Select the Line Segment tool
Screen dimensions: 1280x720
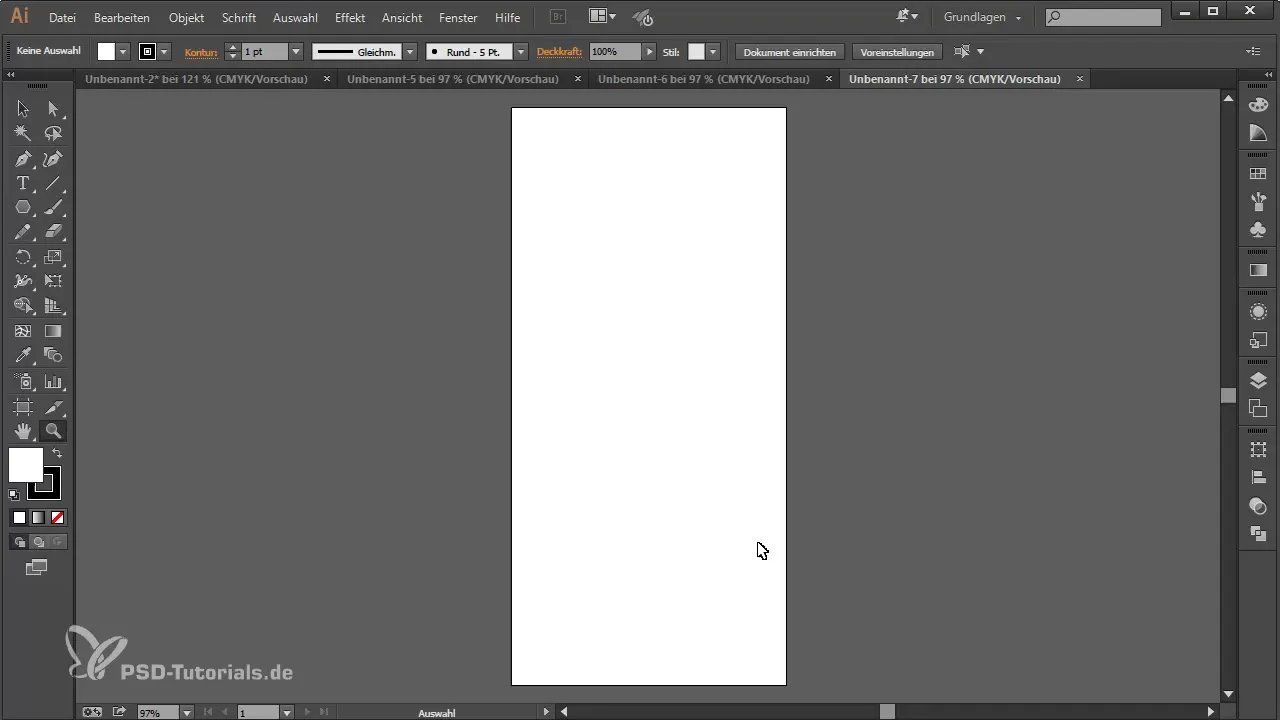tap(53, 184)
